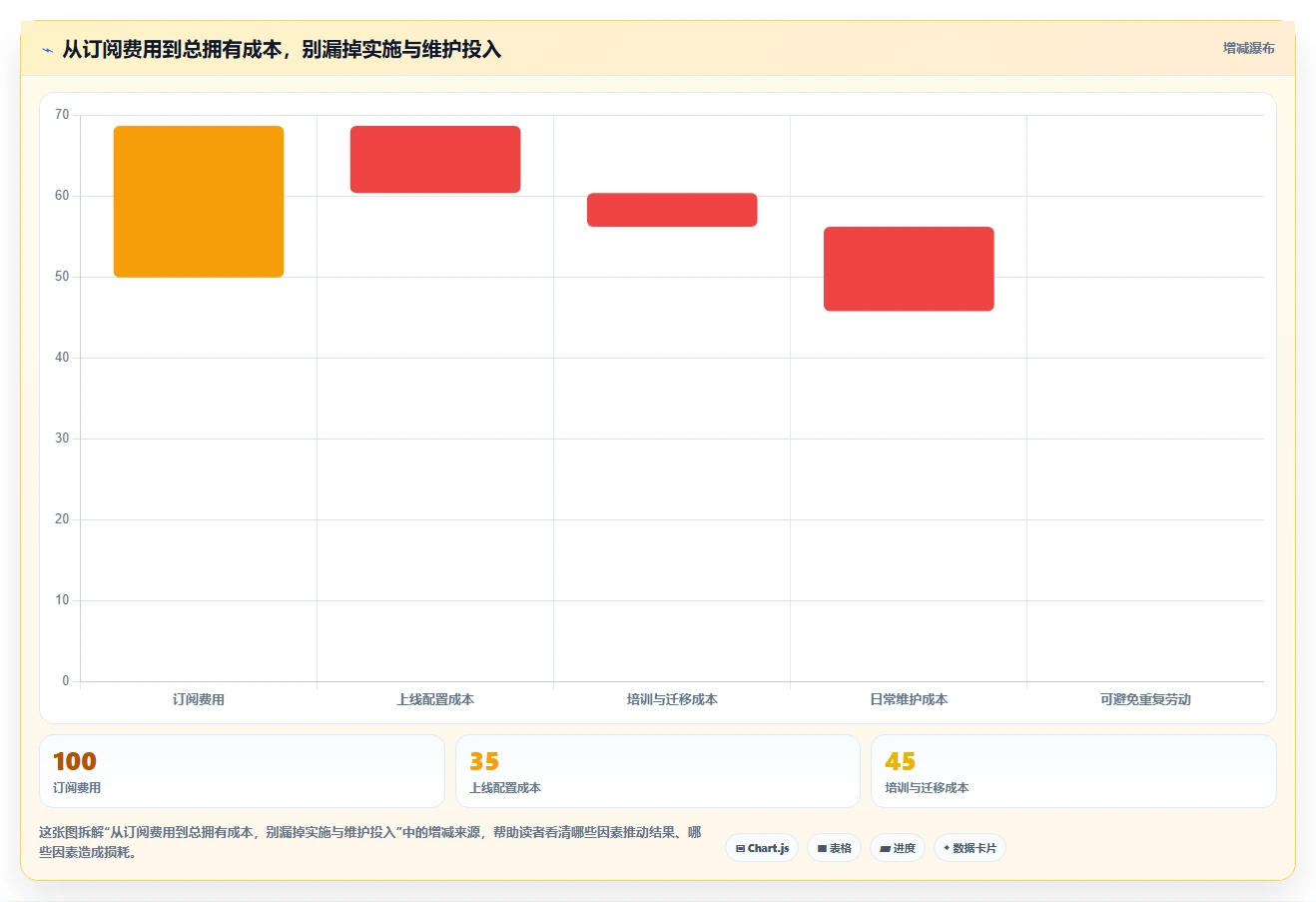Viewport: 1316px width, 902px height.
Task: Click the y-axis value 70
Action: [x=62, y=115]
